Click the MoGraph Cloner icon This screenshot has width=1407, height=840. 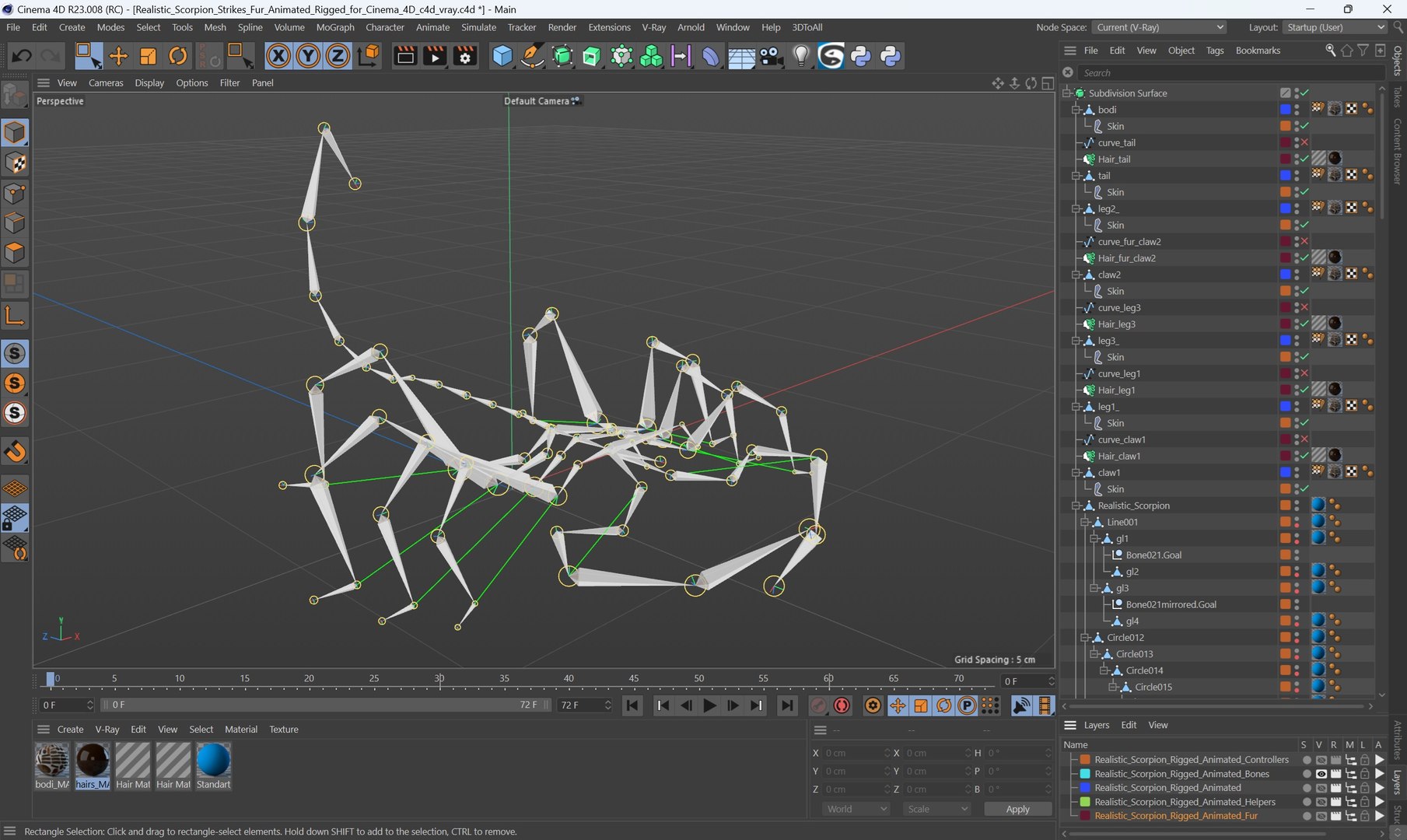tap(651, 56)
